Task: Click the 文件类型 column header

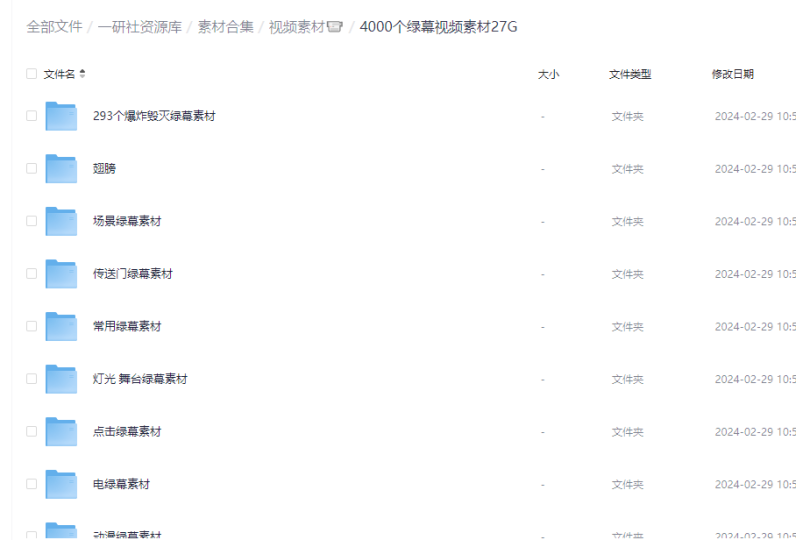Action: click(x=630, y=74)
